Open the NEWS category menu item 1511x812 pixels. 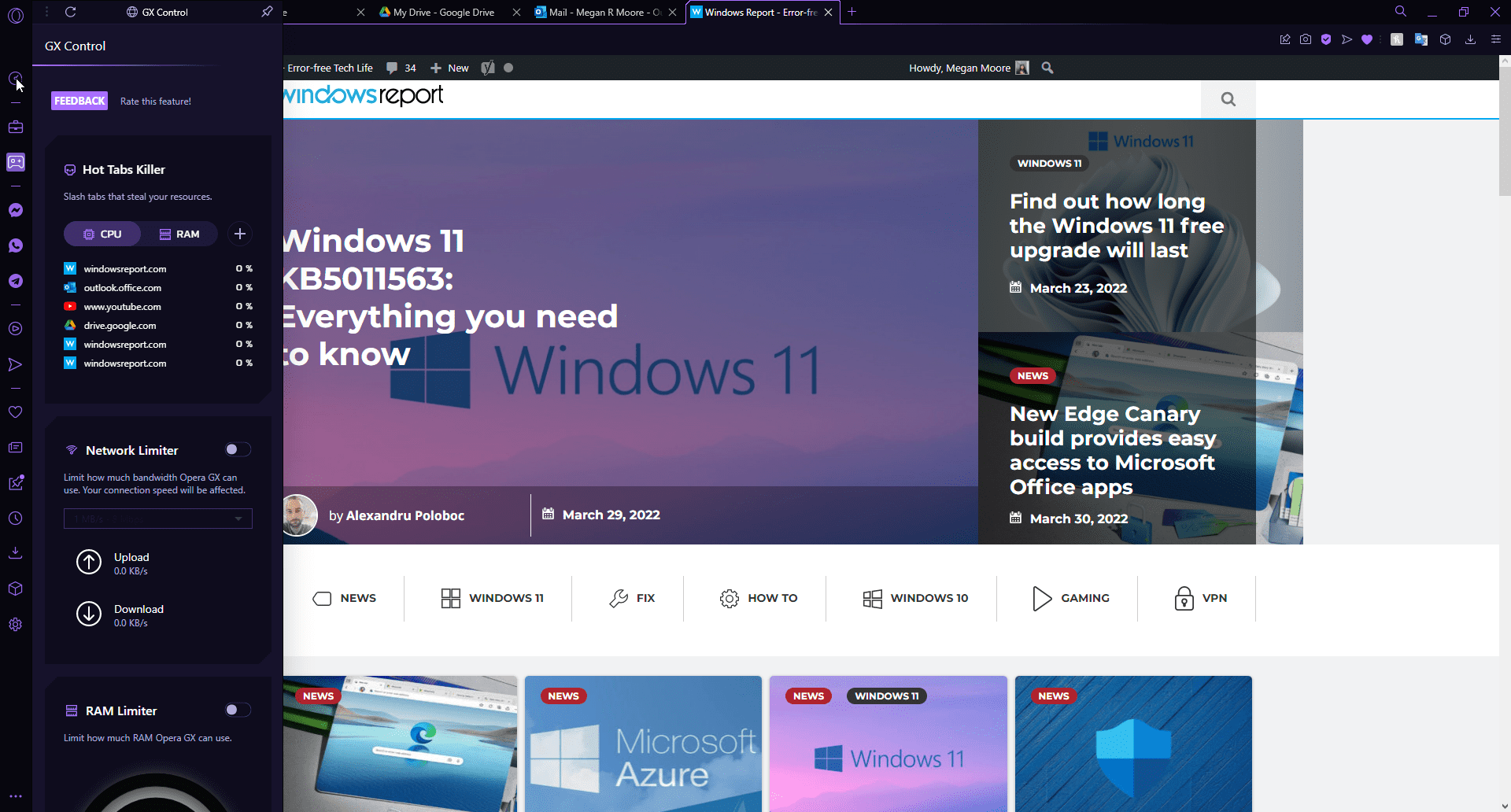coord(345,598)
